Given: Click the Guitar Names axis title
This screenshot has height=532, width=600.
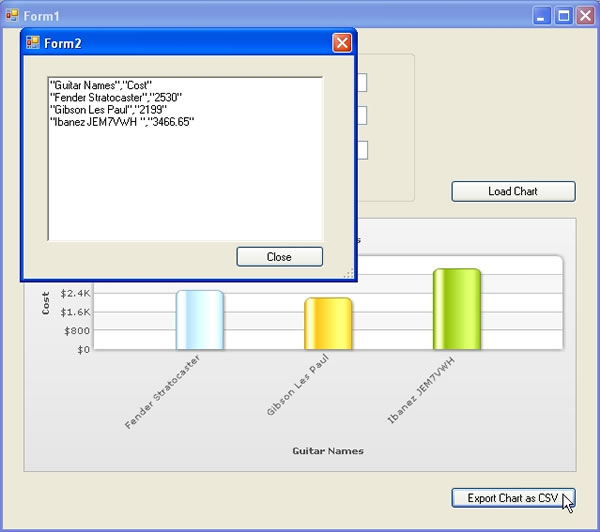Looking at the screenshot, I should coord(328,451).
